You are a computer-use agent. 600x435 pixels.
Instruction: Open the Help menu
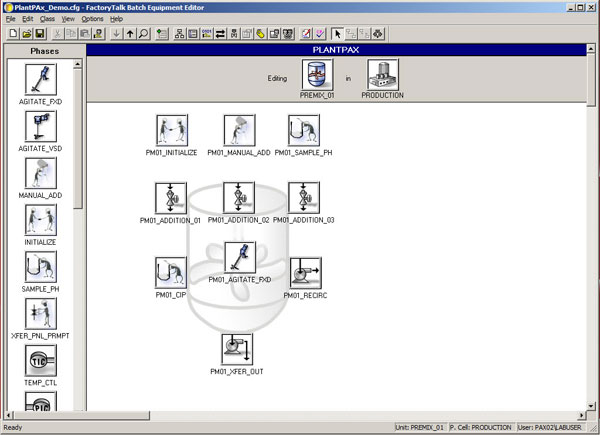coord(116,19)
